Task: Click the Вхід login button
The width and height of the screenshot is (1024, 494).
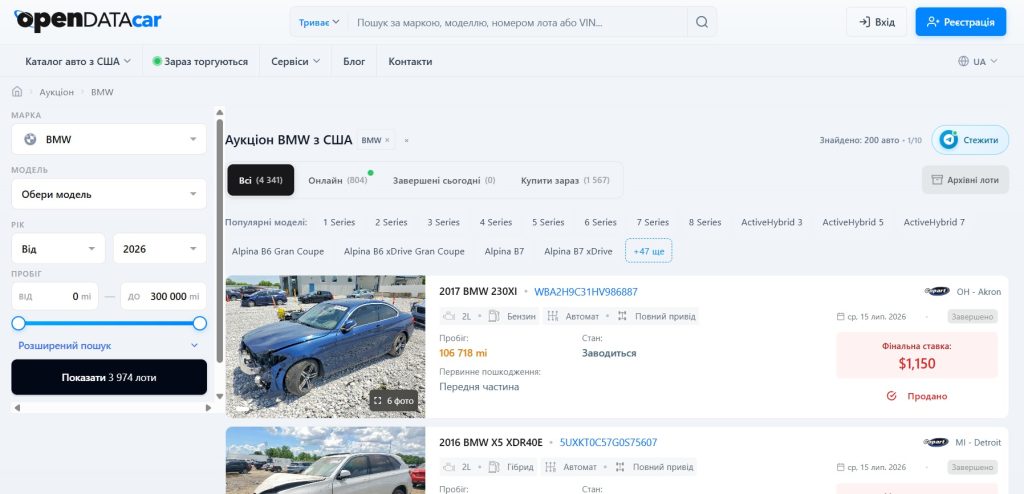Action: (x=876, y=22)
